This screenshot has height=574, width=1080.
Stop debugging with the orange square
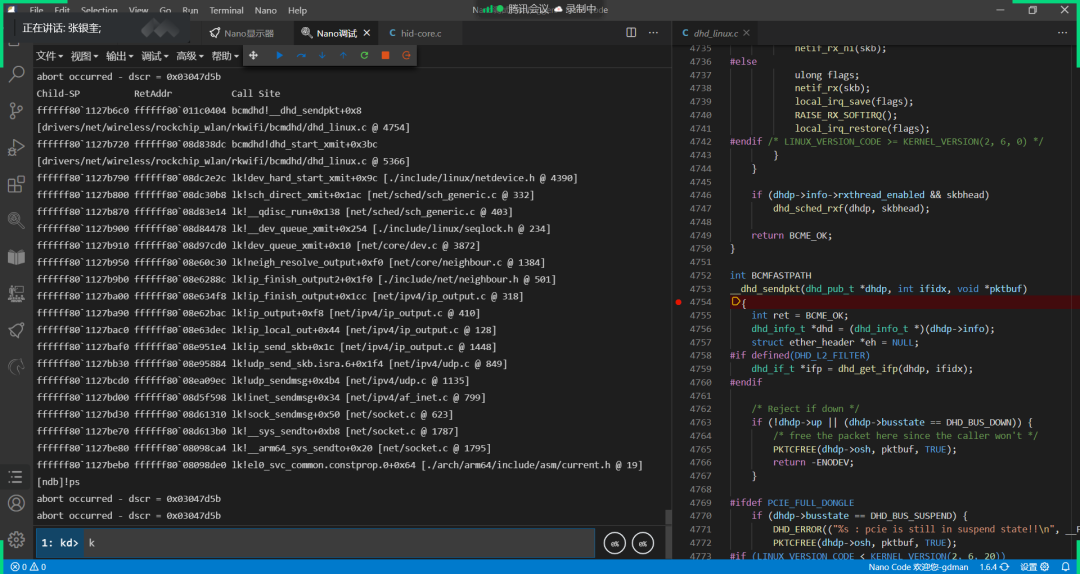point(385,55)
